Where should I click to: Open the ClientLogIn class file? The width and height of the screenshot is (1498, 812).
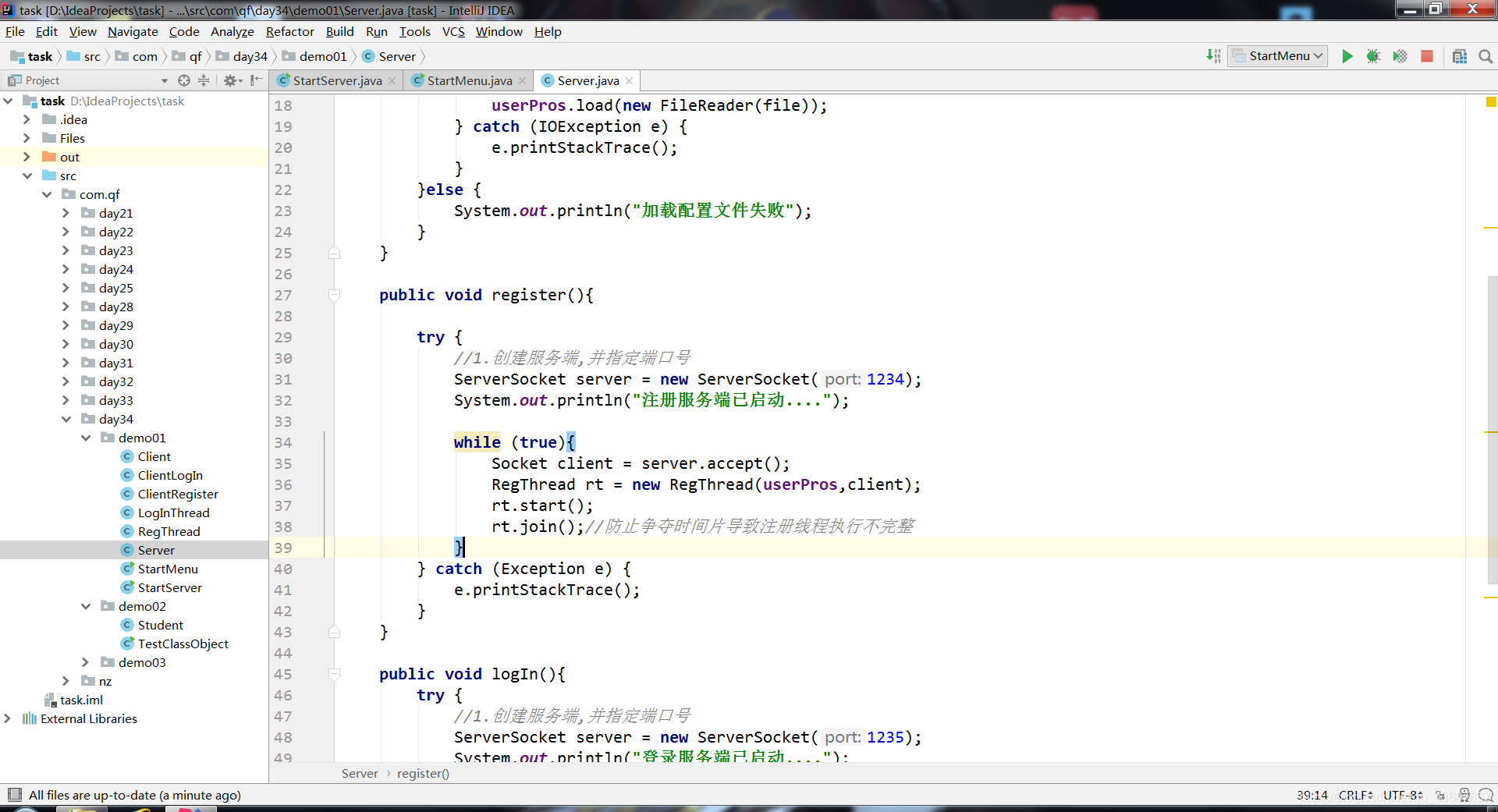170,475
